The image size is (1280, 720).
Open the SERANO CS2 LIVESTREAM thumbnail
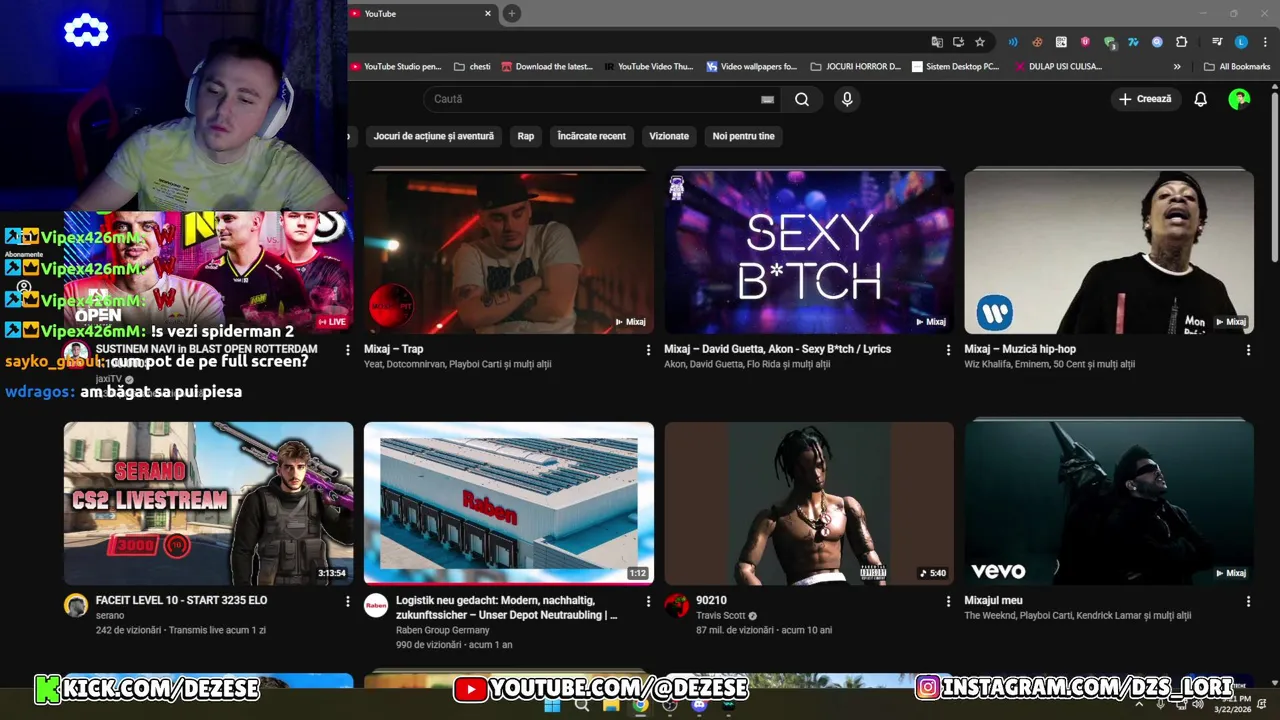point(208,503)
